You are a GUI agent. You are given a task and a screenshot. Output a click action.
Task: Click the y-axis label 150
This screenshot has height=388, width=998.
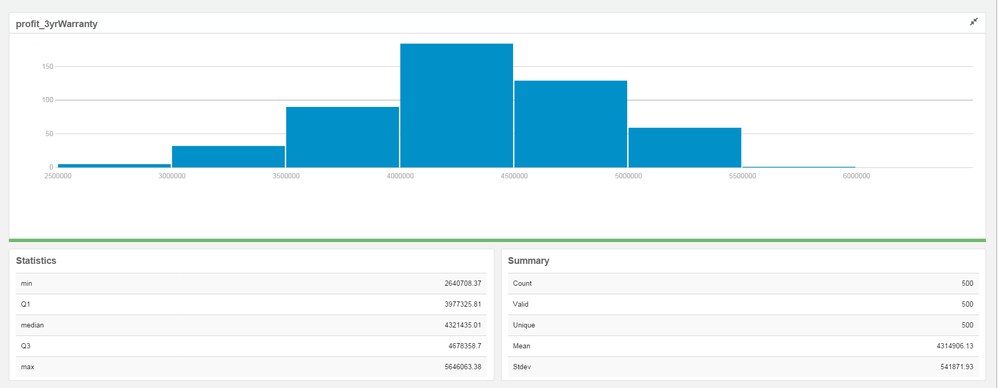[48, 66]
